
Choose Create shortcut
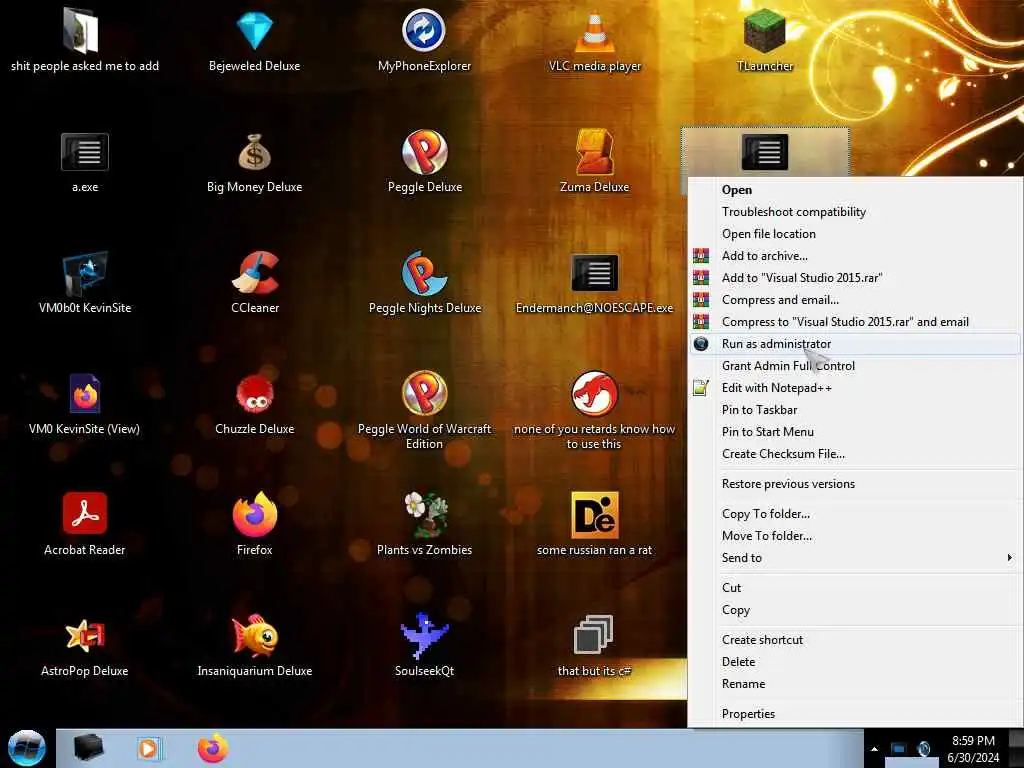(x=856, y=640)
